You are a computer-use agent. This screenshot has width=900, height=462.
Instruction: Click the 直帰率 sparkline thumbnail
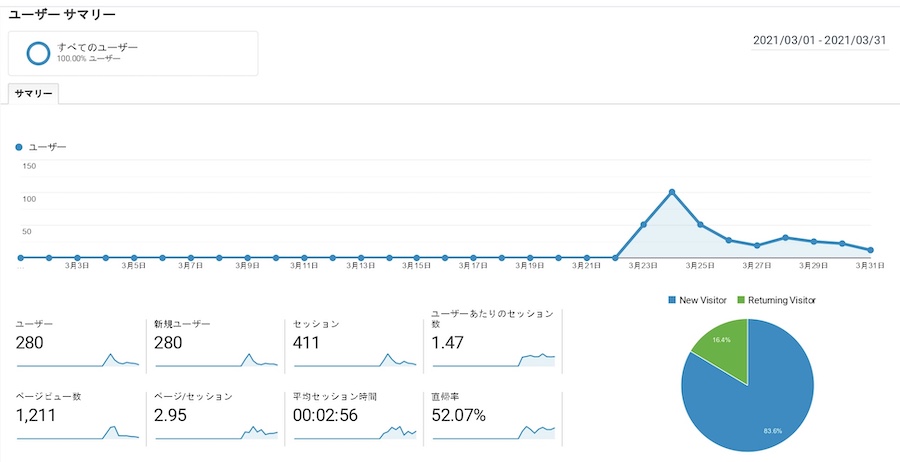pos(494,432)
